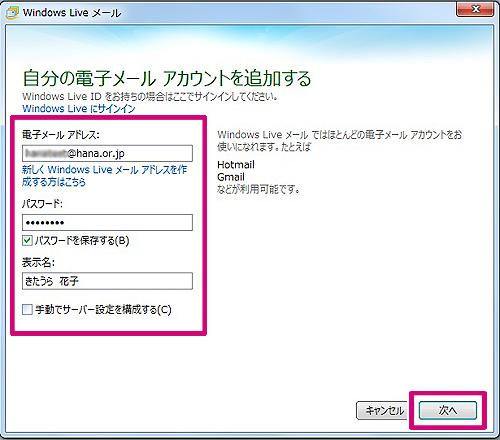
Task: Enable 手動でサーバー設定を構成する(C) checkbox
Action: point(27,309)
